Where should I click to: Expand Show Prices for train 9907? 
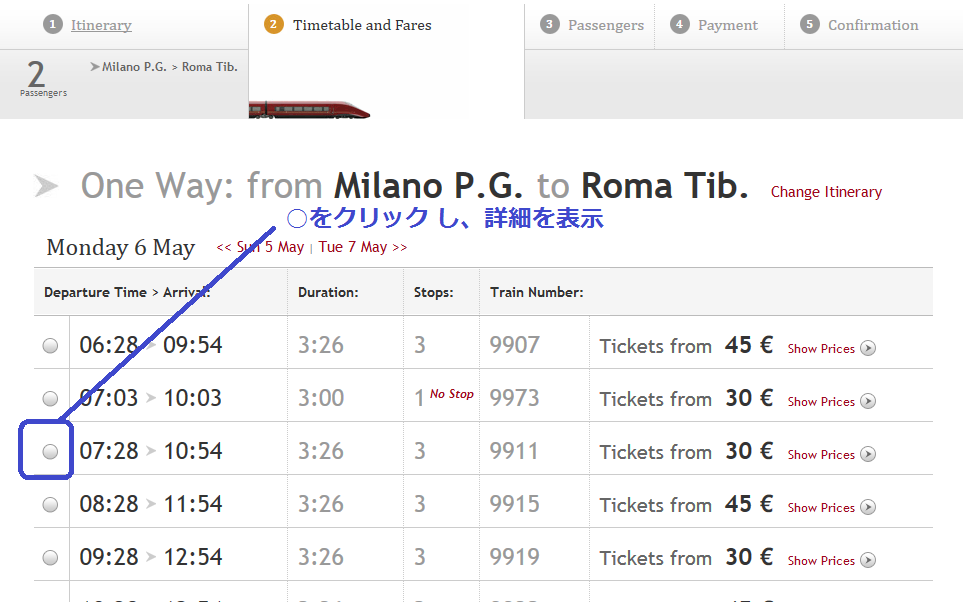821,349
